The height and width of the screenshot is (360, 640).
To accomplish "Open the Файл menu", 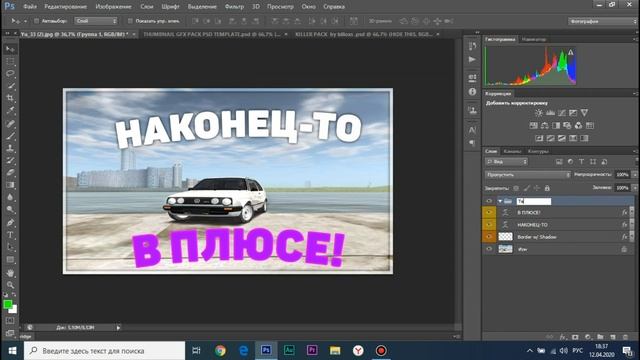I will [30, 7].
